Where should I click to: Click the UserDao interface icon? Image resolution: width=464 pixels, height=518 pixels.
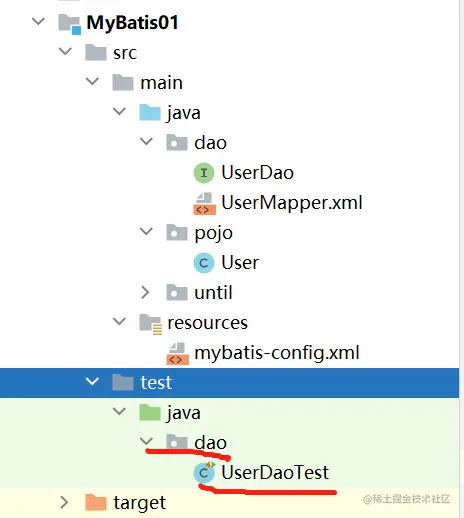coord(204,173)
